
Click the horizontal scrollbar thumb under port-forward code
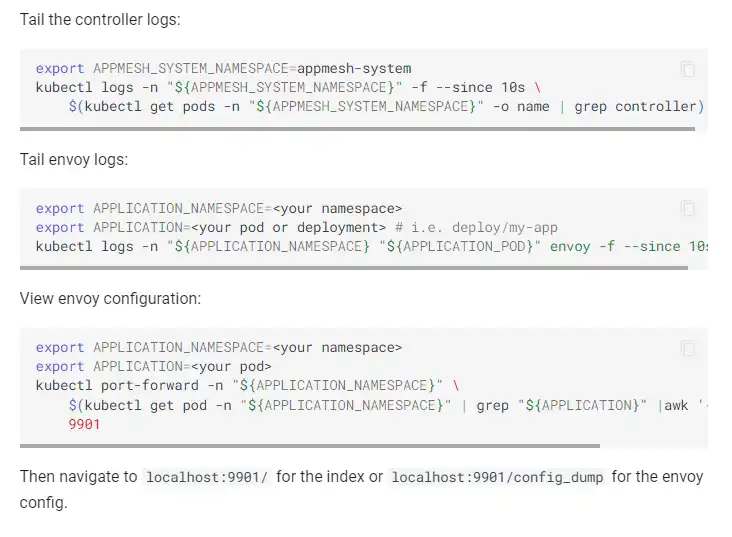tap(310, 445)
